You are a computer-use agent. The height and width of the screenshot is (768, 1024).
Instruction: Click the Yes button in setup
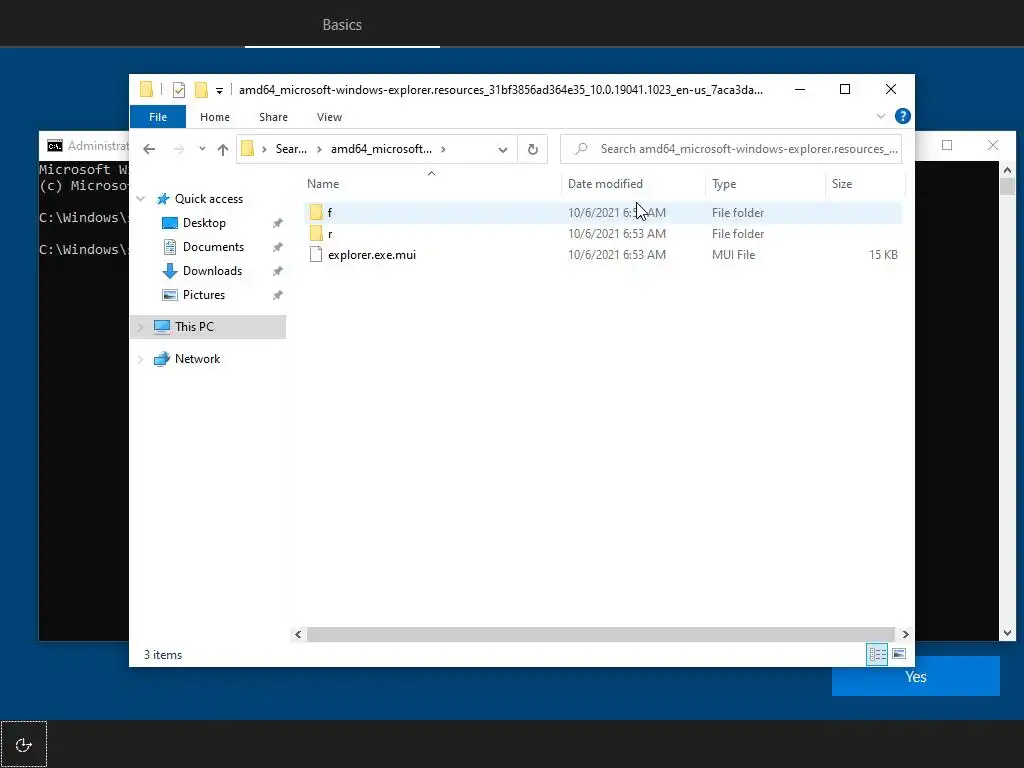pyautogui.click(x=916, y=677)
